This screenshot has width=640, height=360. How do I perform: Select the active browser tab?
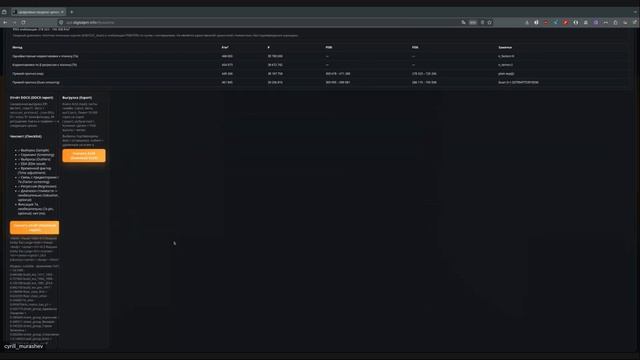38,12
